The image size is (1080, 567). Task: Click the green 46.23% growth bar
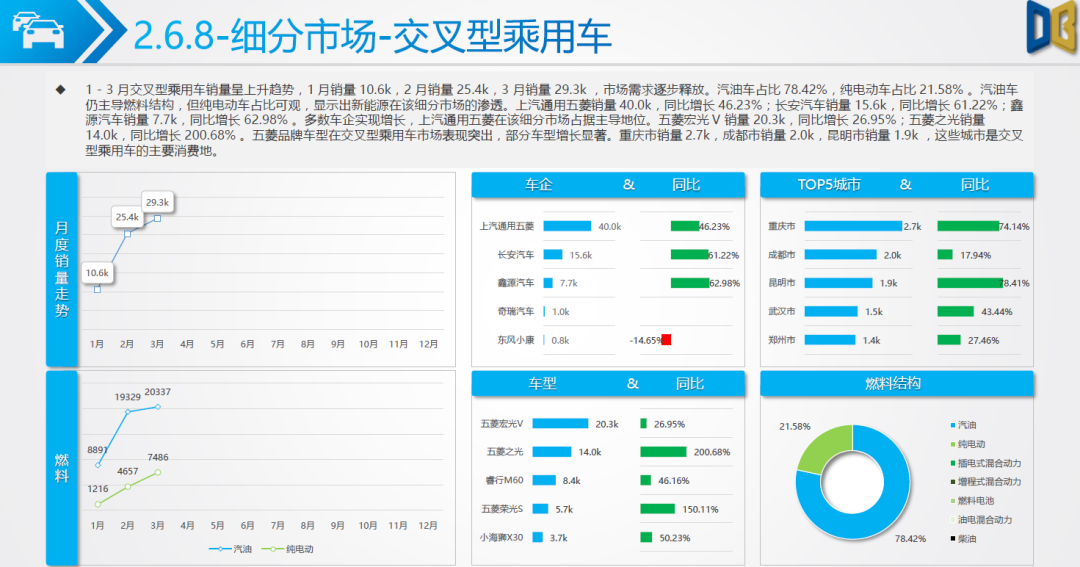click(x=685, y=226)
